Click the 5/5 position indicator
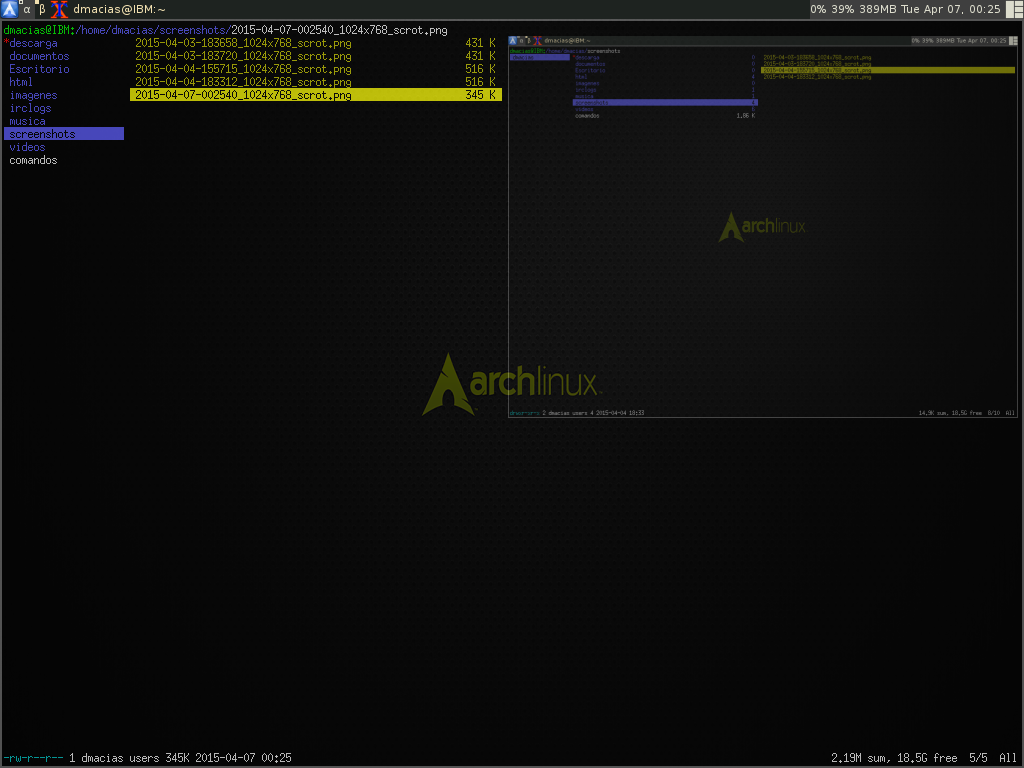This screenshot has width=1024, height=768. tap(978, 758)
